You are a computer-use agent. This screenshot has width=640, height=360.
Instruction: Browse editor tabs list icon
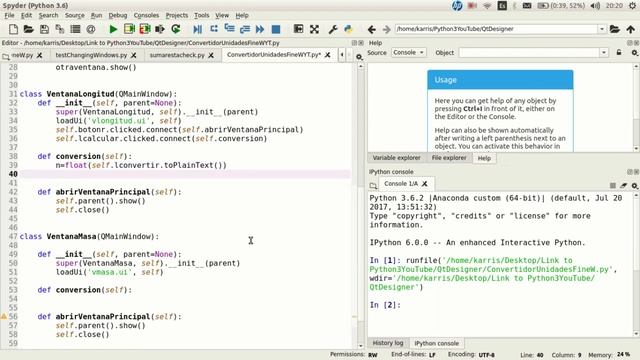pyautogui.click(x=6, y=57)
